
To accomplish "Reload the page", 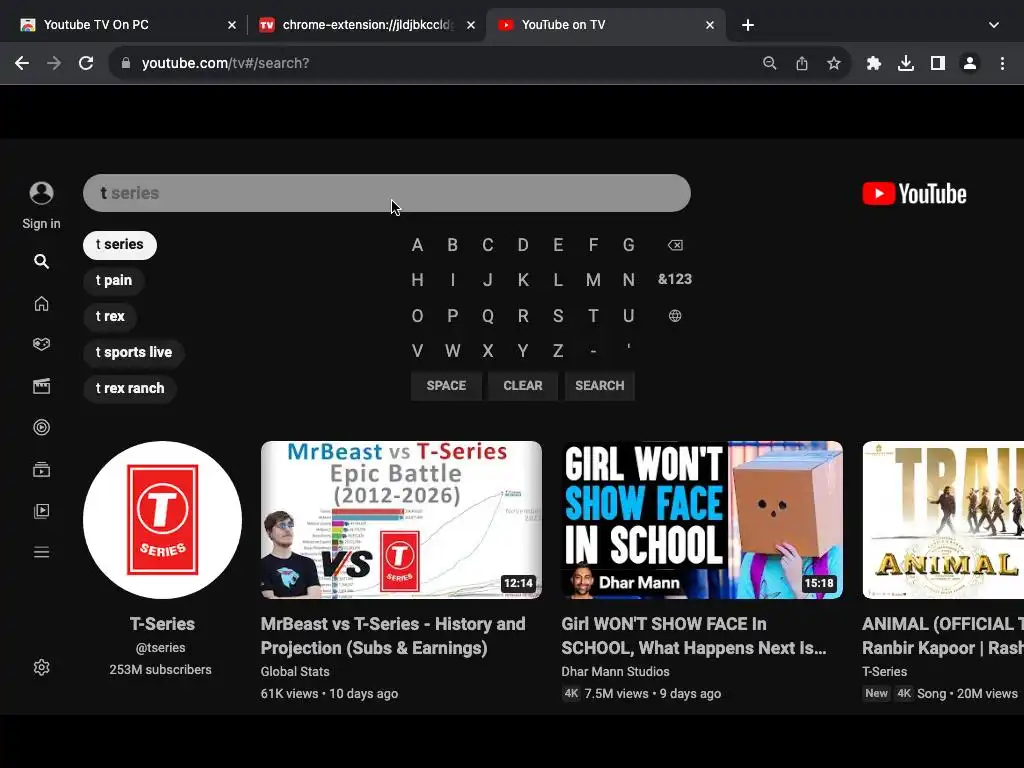I will 86,63.
